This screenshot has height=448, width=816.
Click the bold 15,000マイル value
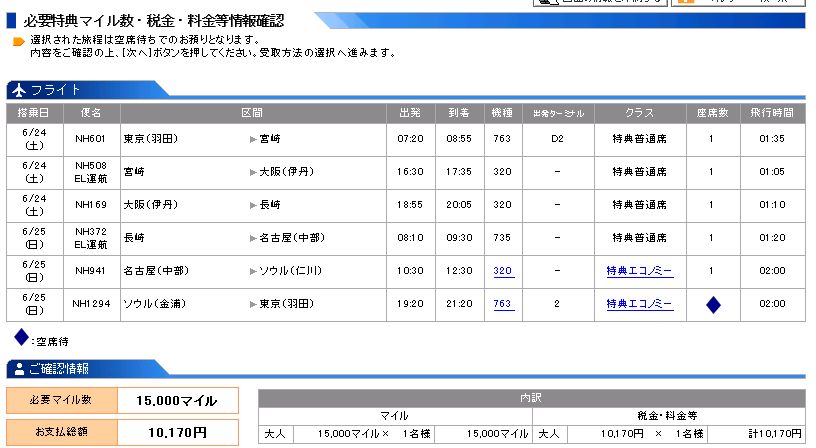[176, 401]
